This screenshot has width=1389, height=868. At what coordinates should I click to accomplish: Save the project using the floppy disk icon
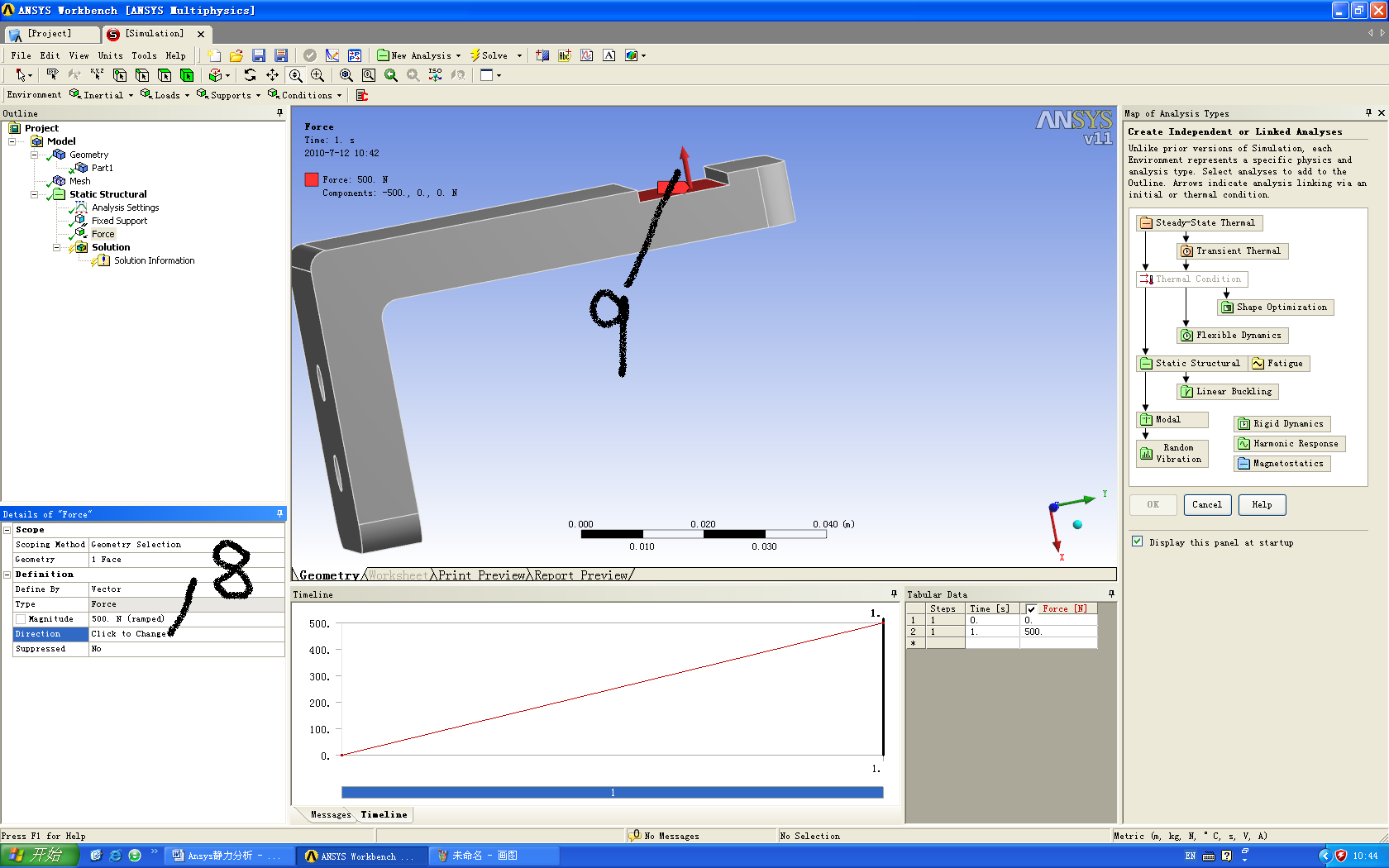[x=259, y=55]
